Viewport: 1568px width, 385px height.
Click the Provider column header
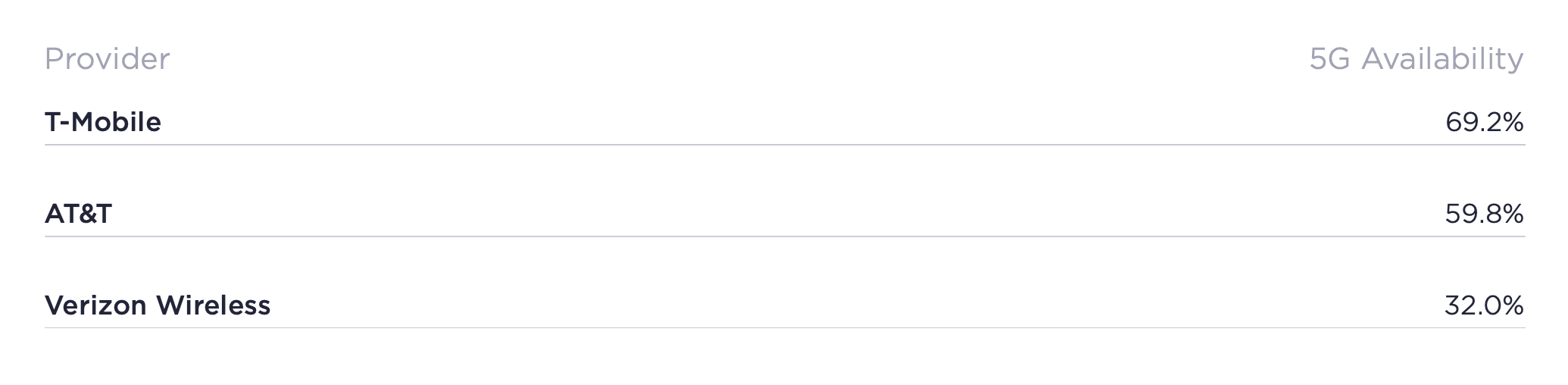coord(107,59)
